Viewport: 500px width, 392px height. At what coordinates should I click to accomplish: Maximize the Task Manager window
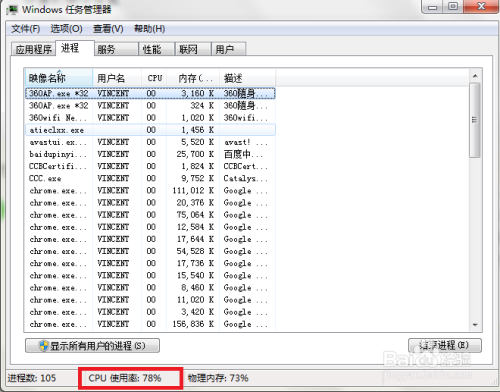tap(453, 7)
